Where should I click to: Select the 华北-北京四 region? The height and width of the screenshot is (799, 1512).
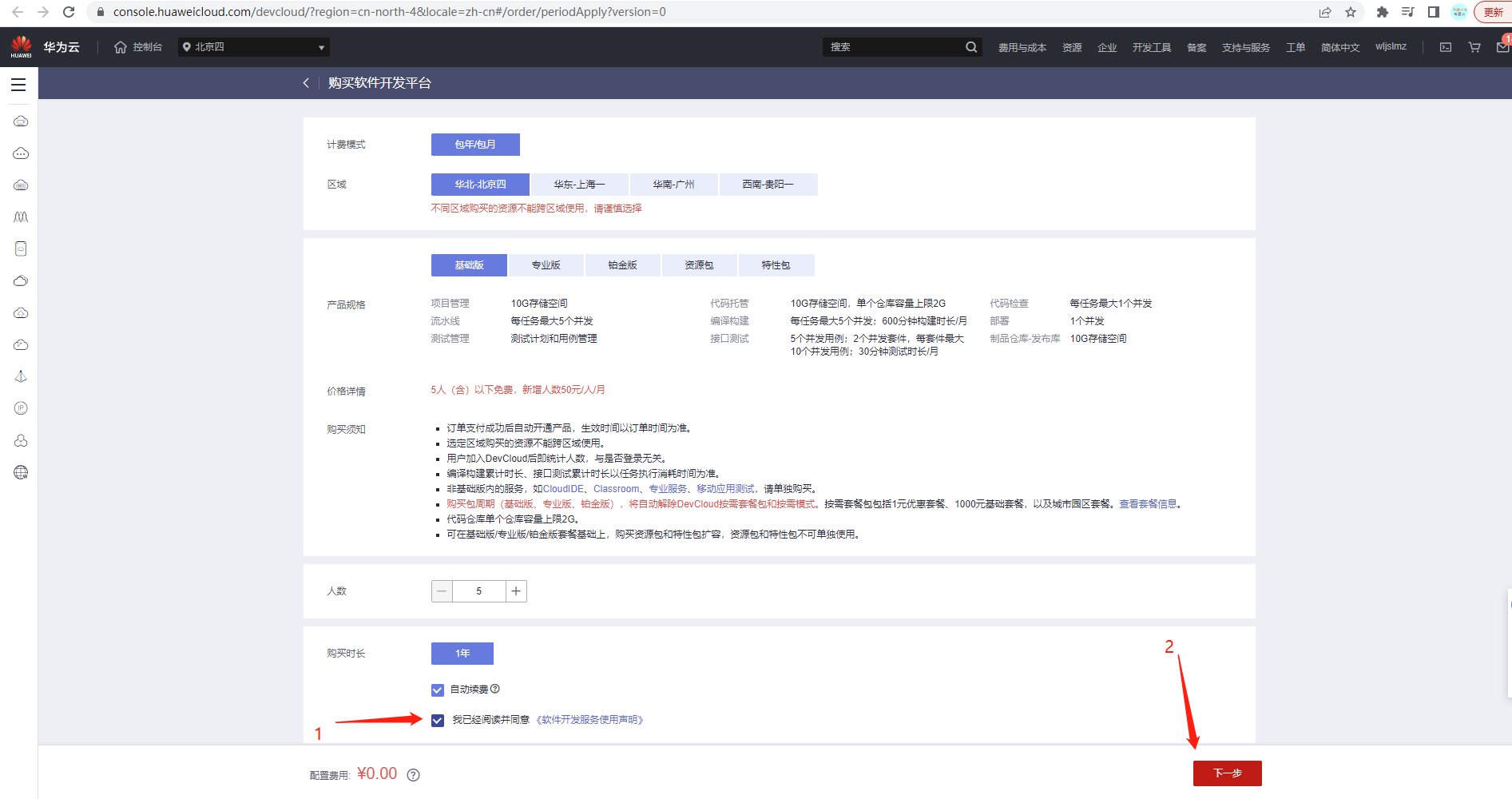click(x=480, y=185)
